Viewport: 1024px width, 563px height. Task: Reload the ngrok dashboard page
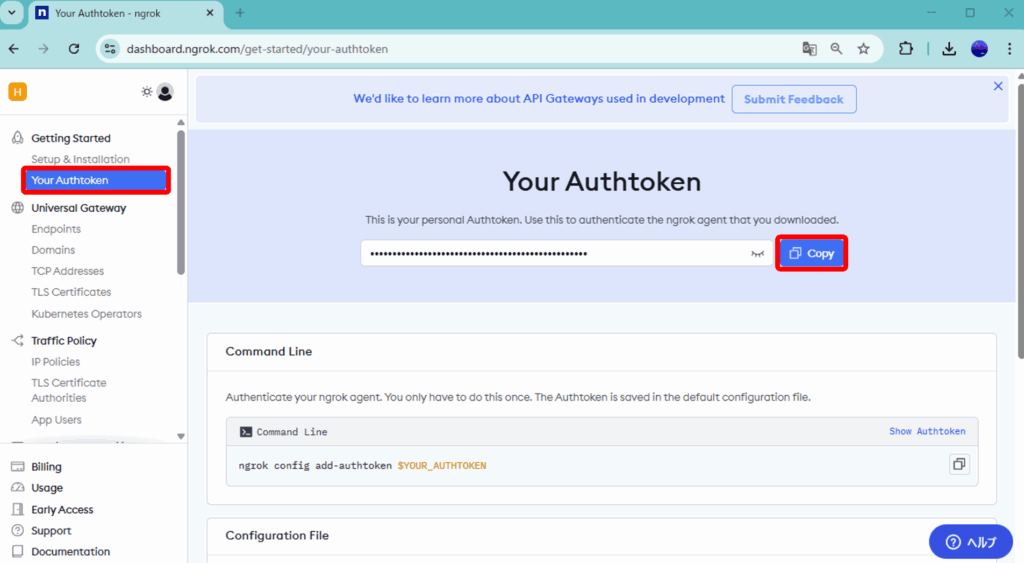(74, 49)
